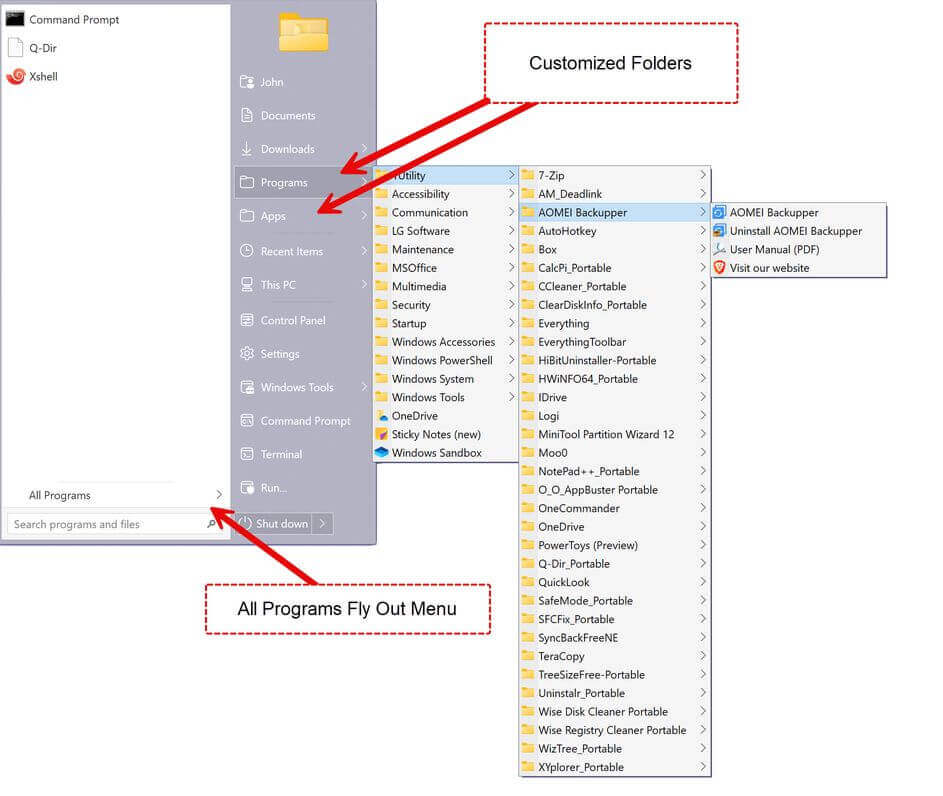The height and width of the screenshot is (796, 943).
Task: Click the Windows Tools icon
Action: (247, 387)
